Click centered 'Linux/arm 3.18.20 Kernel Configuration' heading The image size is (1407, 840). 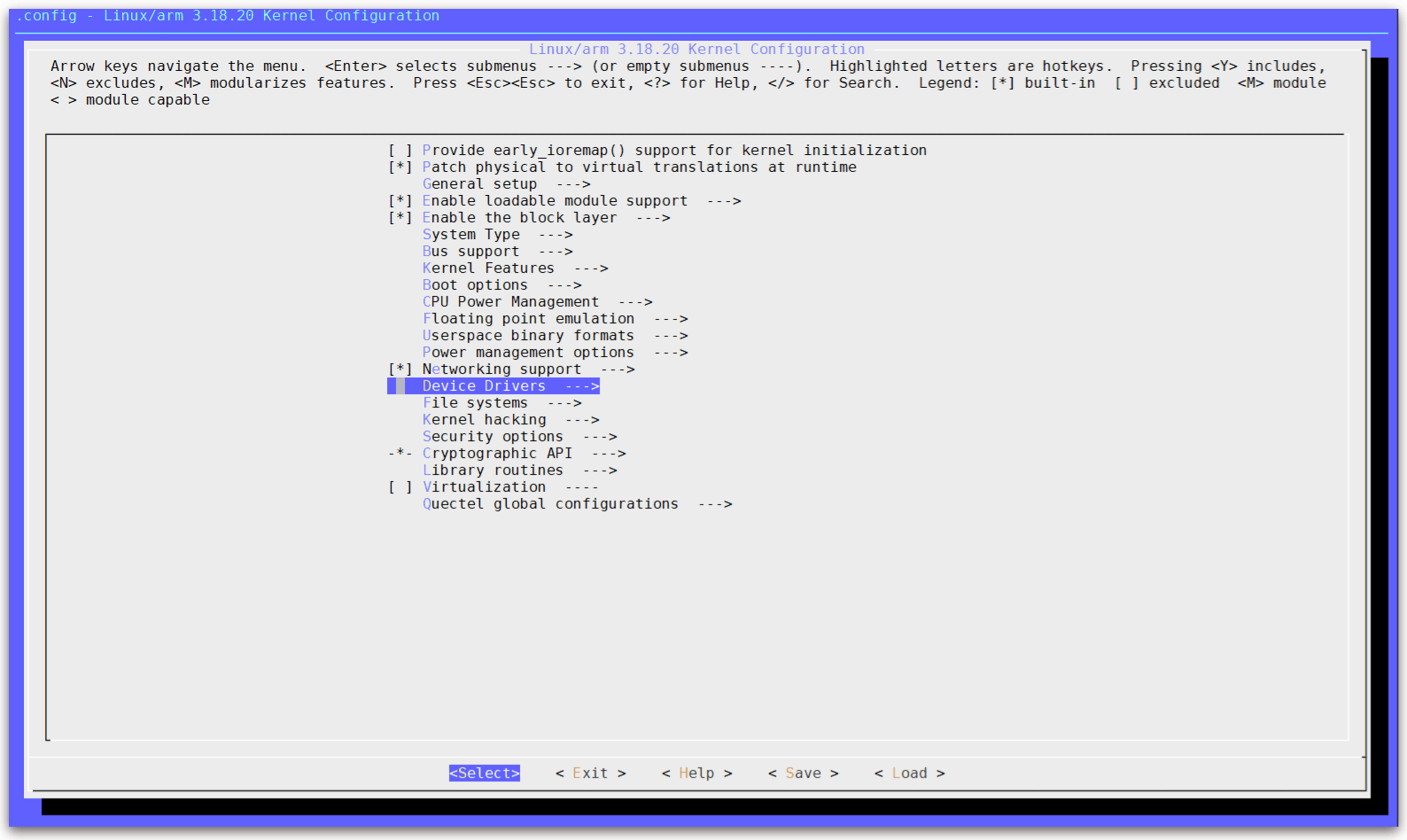697,50
